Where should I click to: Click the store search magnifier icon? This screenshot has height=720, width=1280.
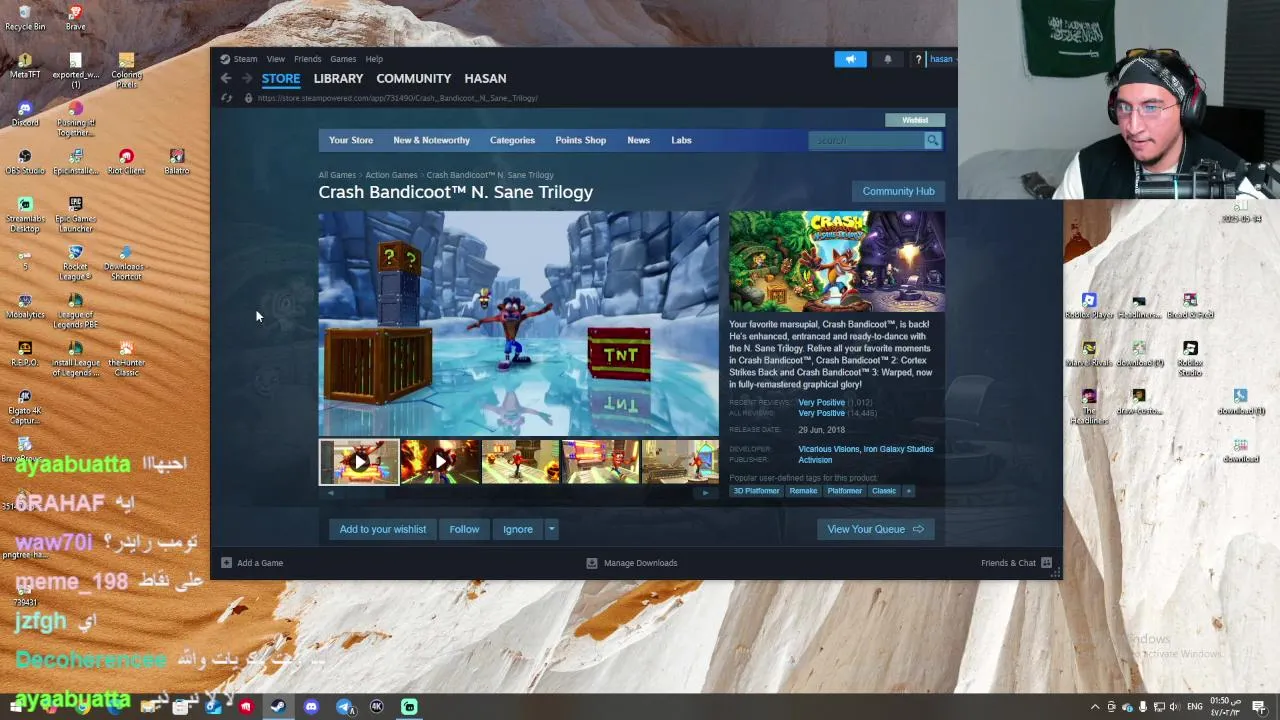click(932, 140)
